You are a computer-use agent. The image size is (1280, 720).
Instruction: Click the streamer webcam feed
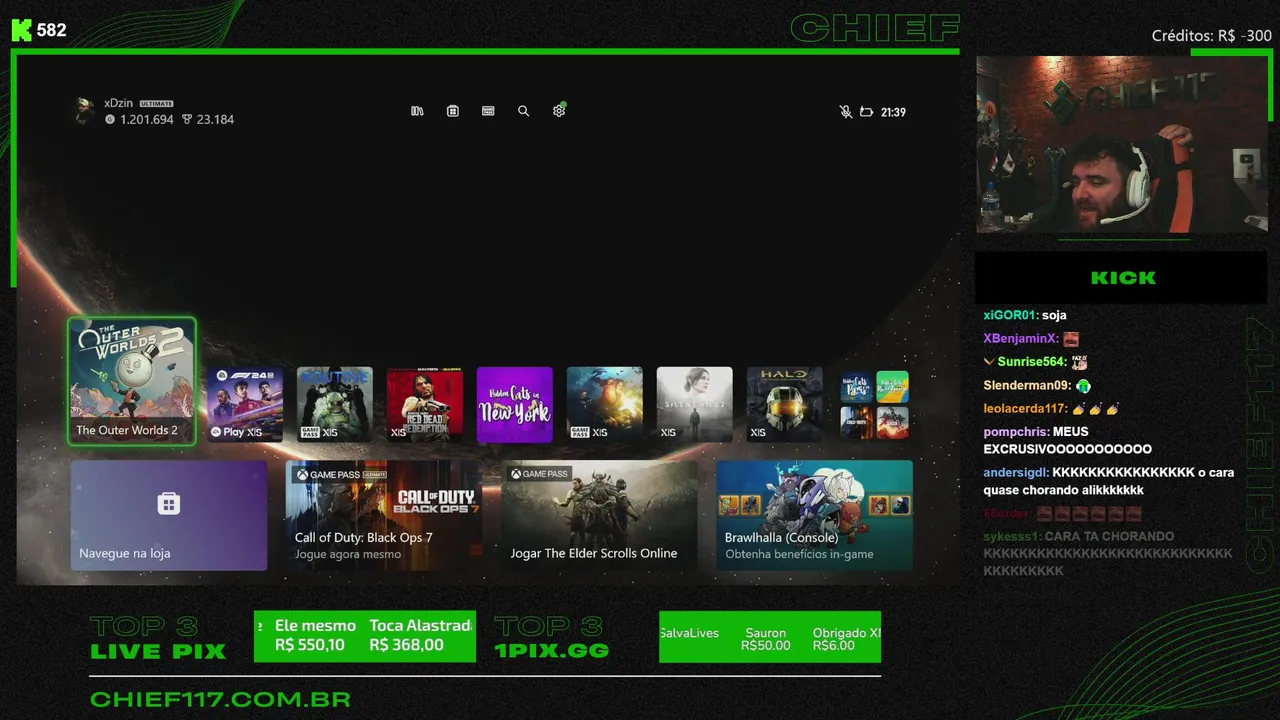[x=1121, y=144]
